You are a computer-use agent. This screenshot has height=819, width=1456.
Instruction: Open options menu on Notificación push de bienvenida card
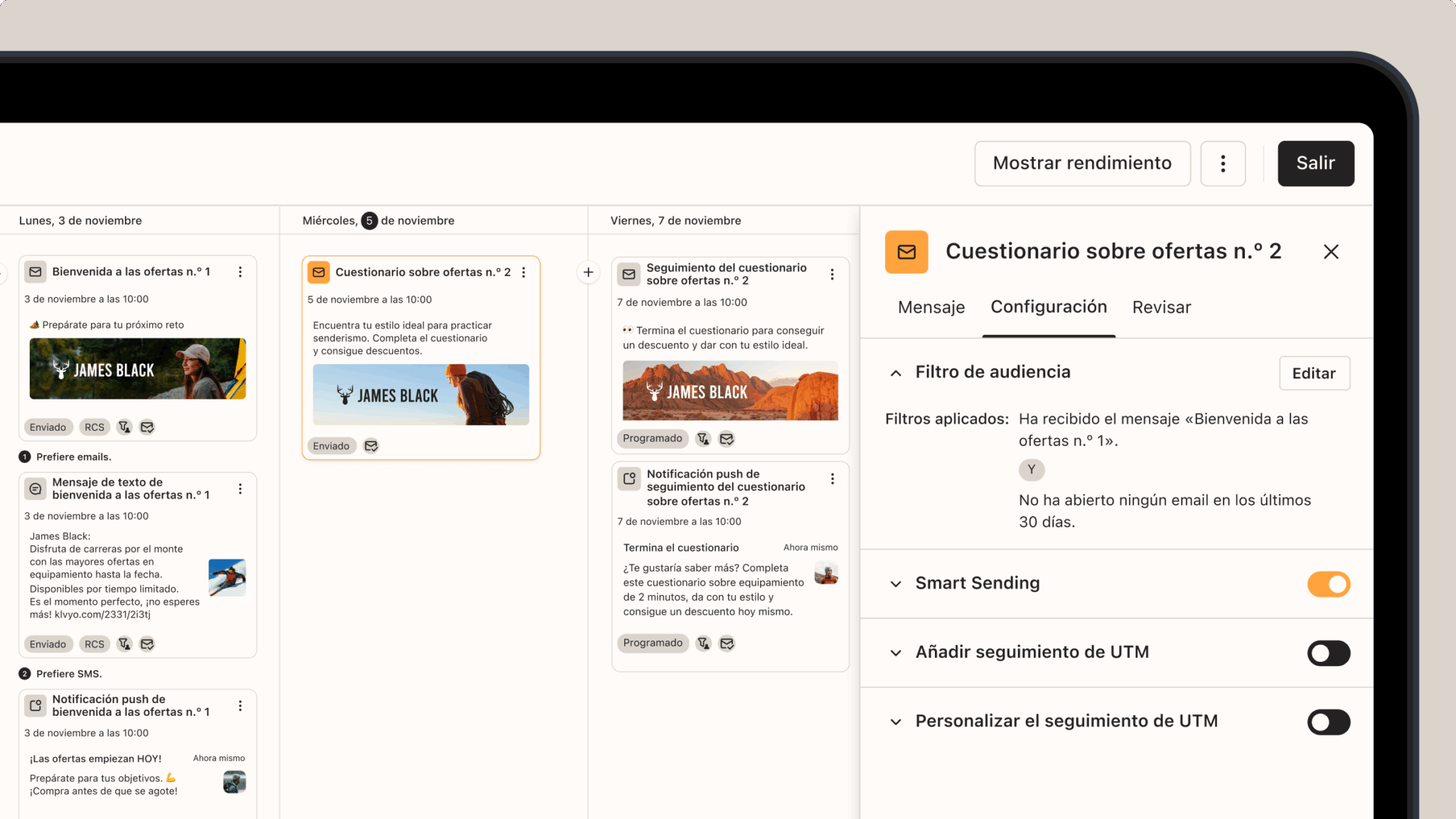240,705
